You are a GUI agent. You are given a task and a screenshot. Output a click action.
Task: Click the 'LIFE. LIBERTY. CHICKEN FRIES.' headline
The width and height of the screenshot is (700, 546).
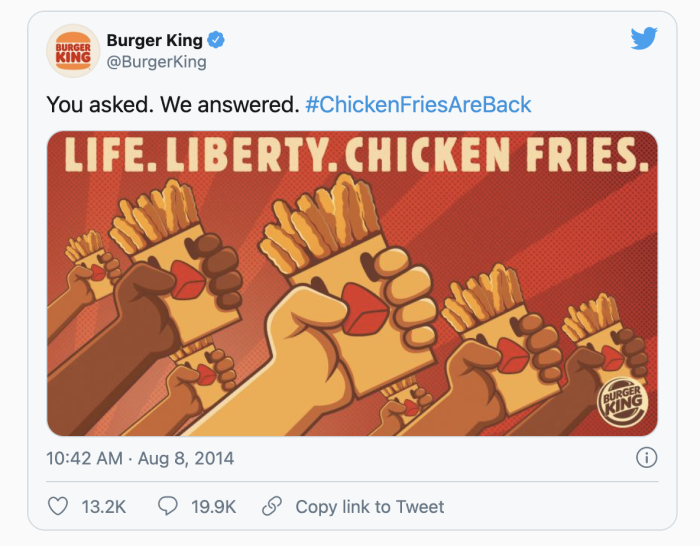(x=356, y=154)
